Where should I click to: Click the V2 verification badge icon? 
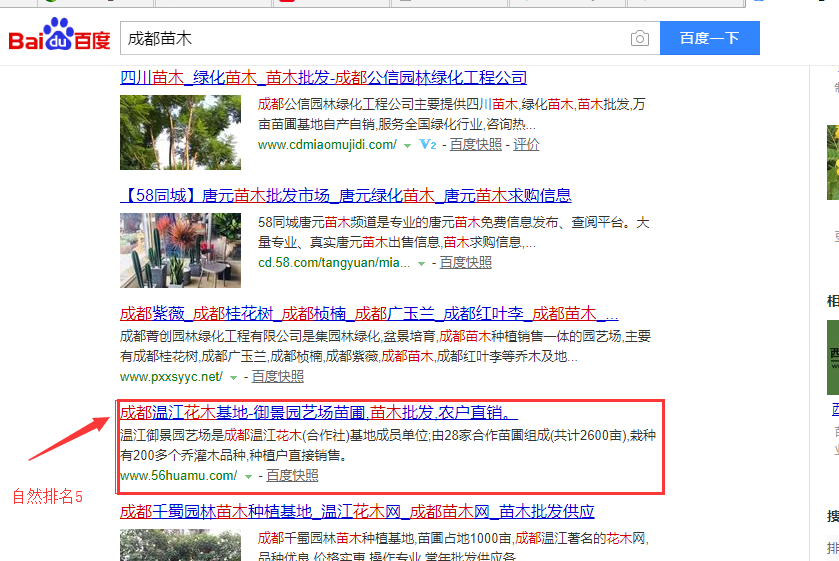click(x=428, y=145)
